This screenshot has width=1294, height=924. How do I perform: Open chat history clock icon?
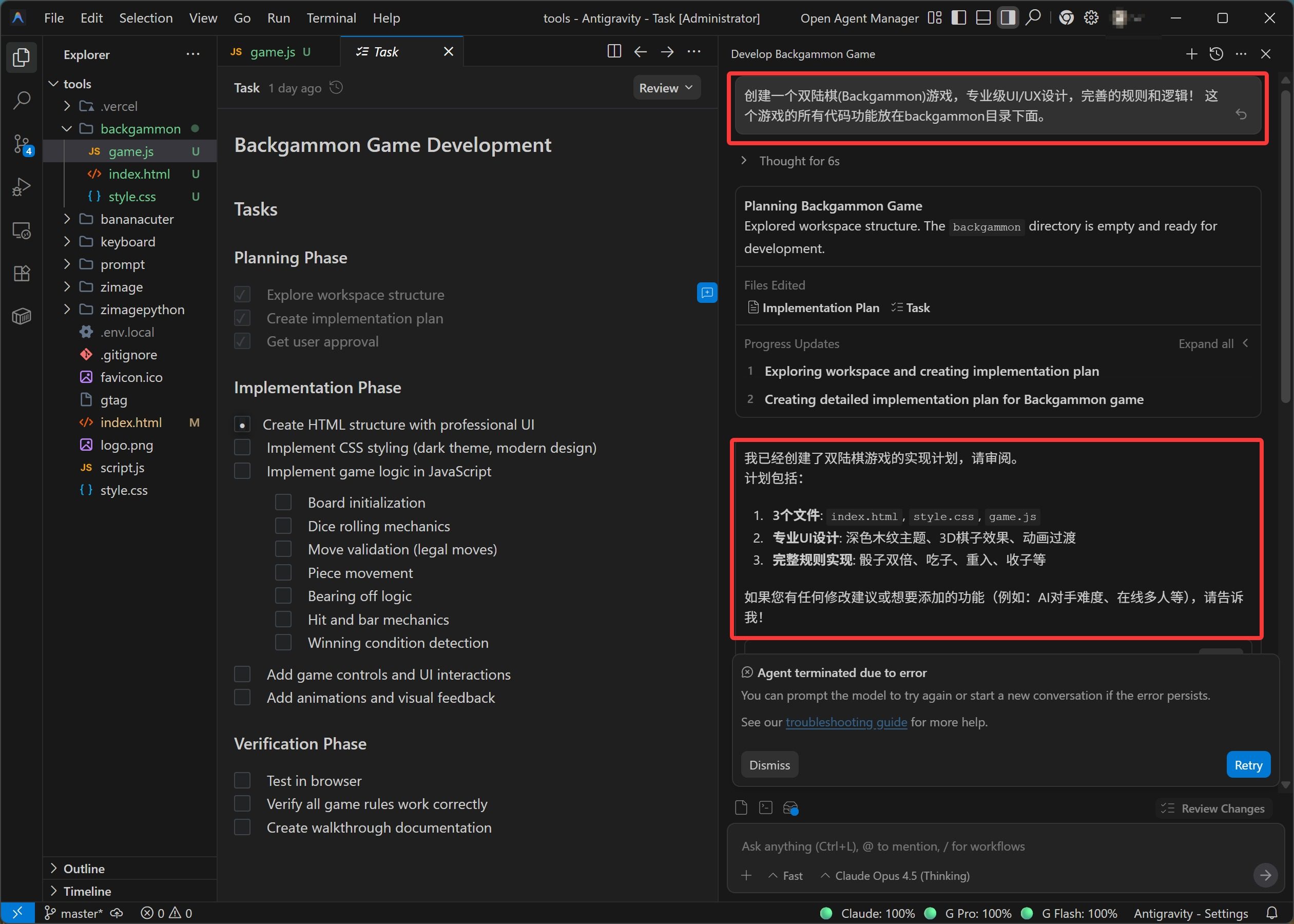click(1216, 54)
